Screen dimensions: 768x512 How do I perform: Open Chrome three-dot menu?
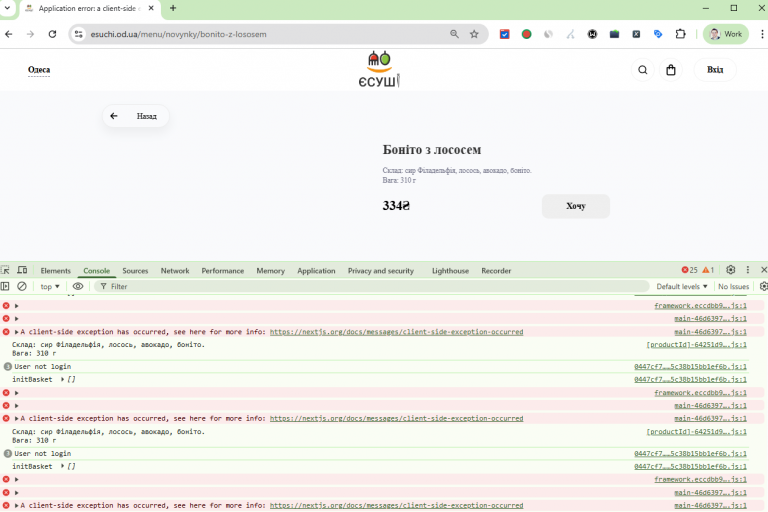click(x=762, y=34)
